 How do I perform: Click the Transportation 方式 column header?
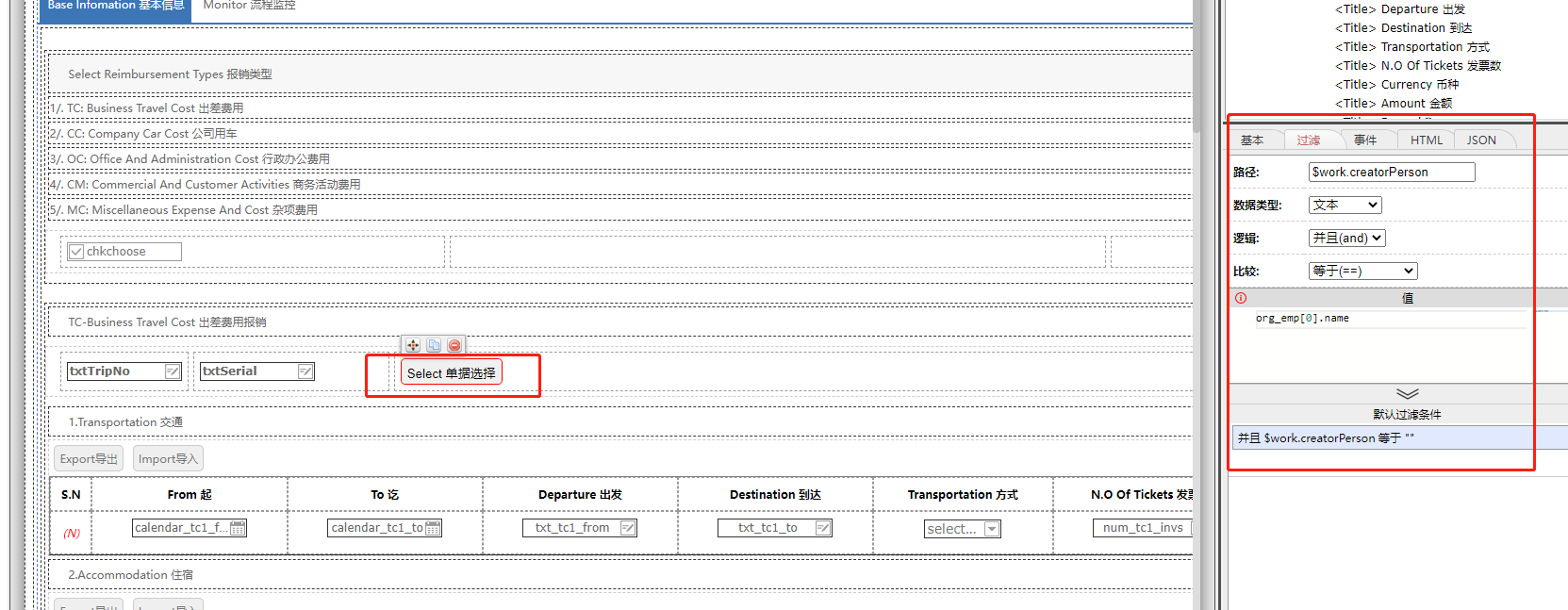click(963, 495)
